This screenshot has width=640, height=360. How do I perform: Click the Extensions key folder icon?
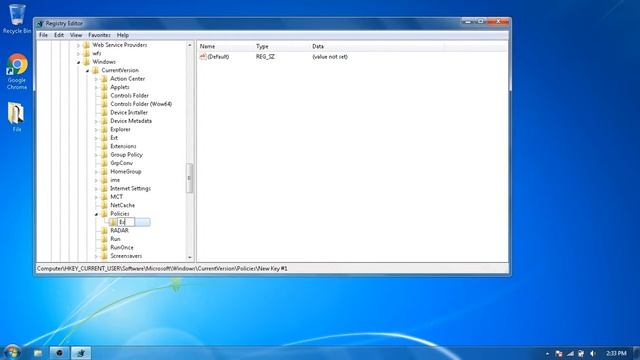[104, 147]
